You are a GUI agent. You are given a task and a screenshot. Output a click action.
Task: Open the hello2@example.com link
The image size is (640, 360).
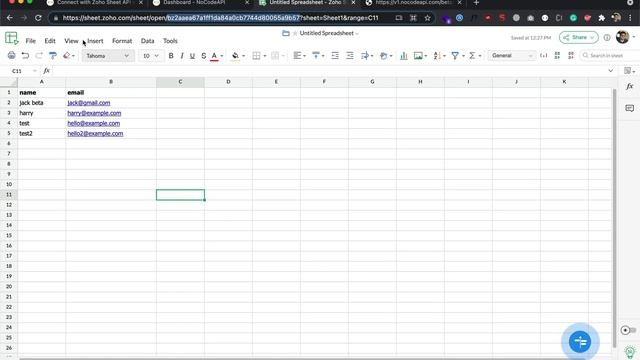pos(95,133)
